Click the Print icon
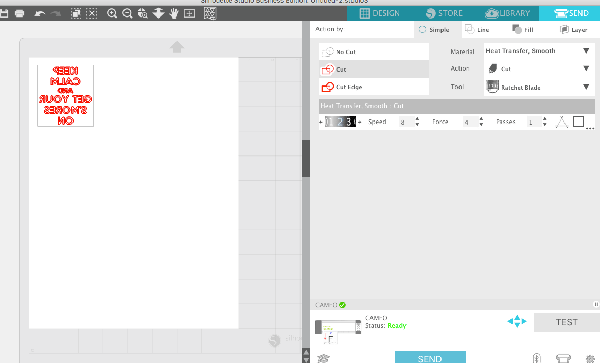Screen dimensions: 600x363 [20, 14]
